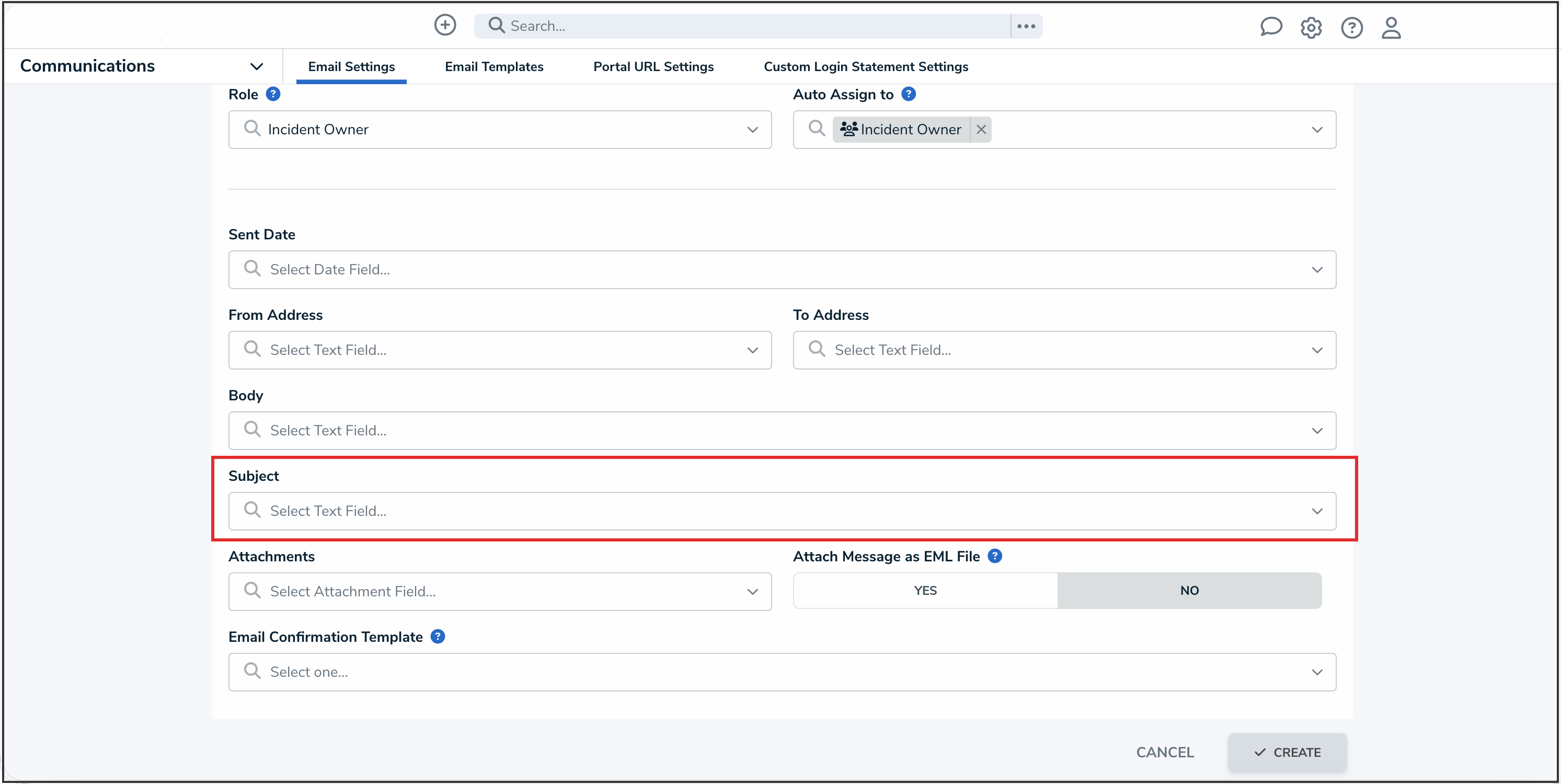Open the chat feedback icon in top bar
The image size is (1561, 784).
point(1271,27)
